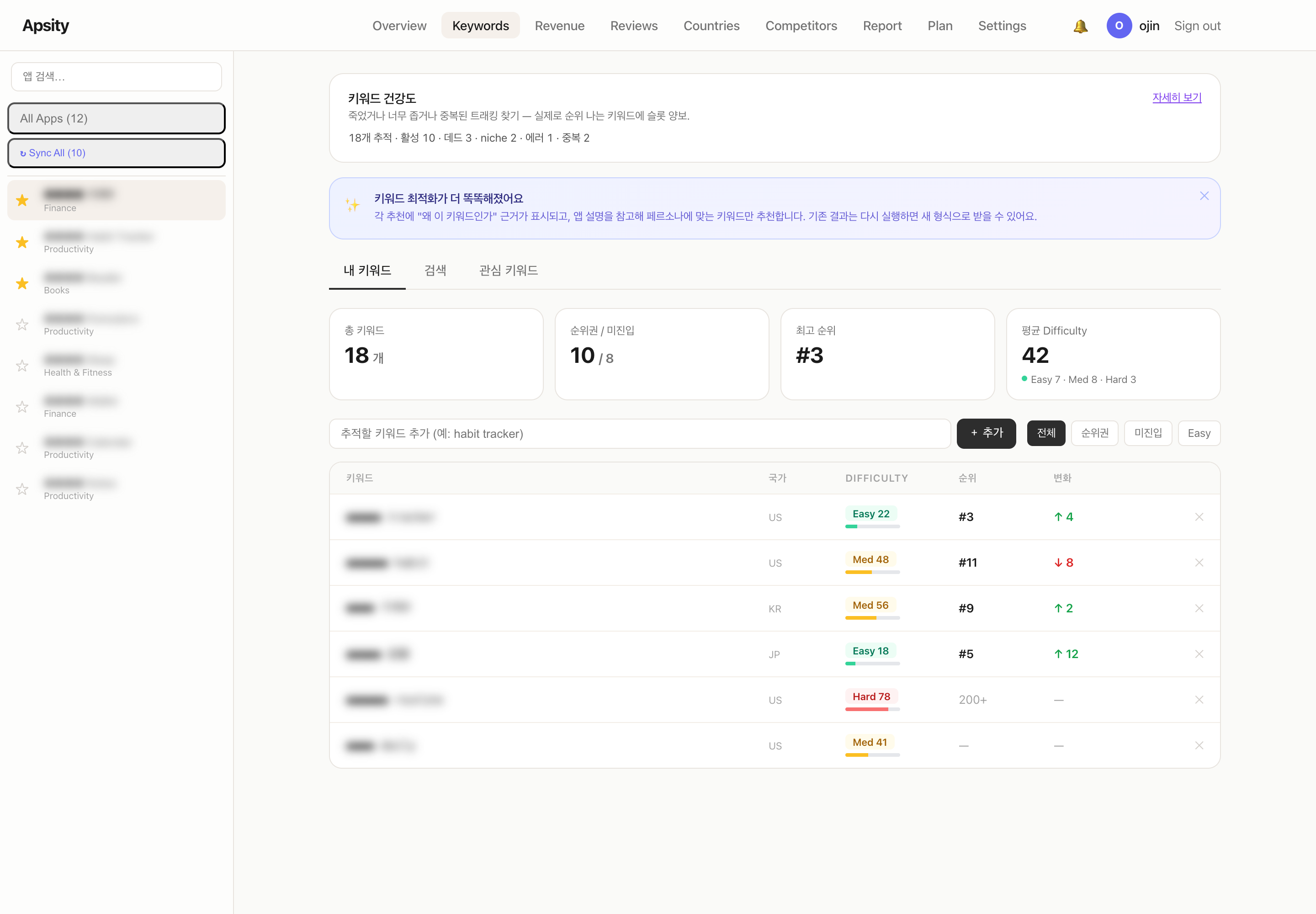Click the 평균 Difficulty 42 card
The height and width of the screenshot is (914, 1316).
pyautogui.click(x=1113, y=354)
